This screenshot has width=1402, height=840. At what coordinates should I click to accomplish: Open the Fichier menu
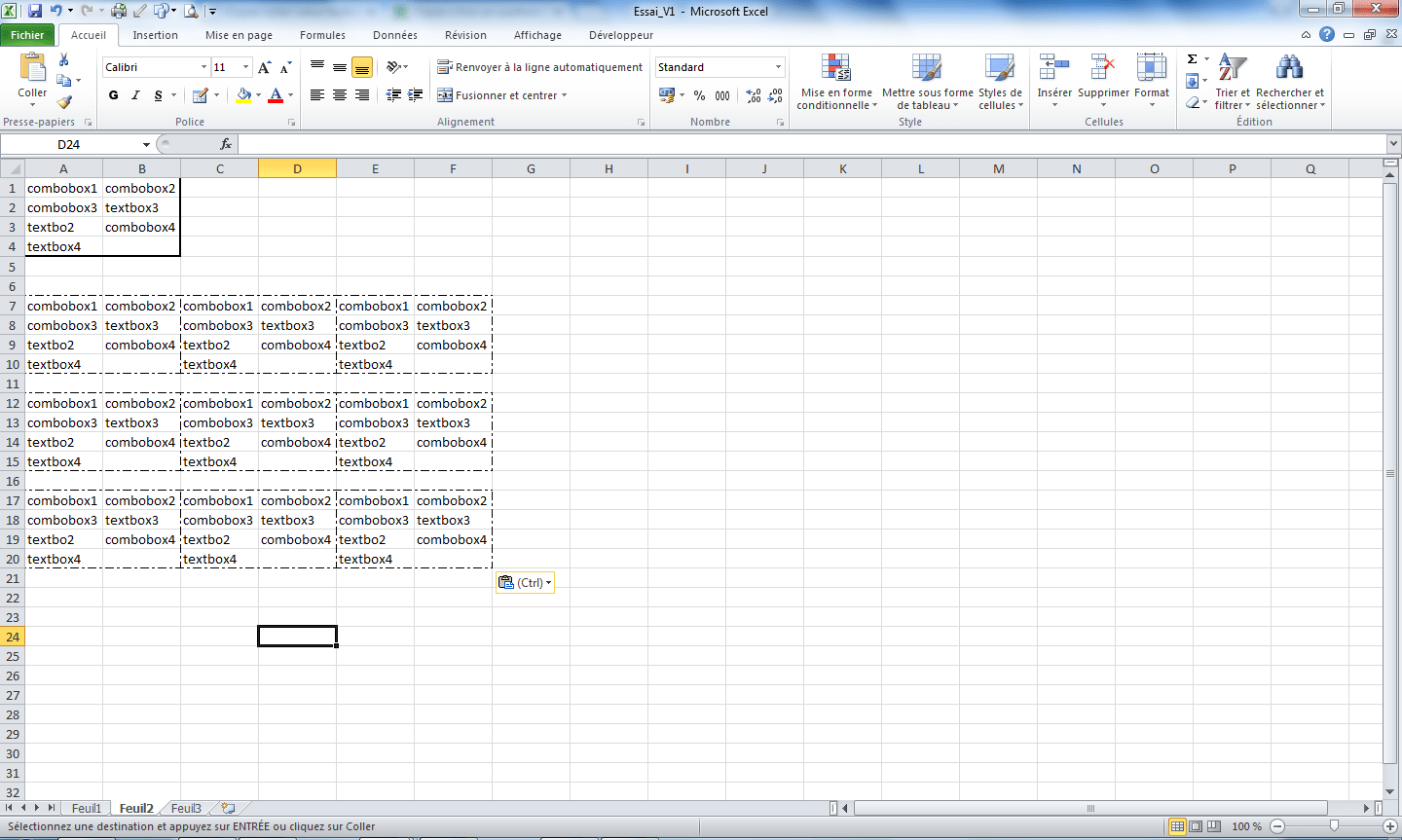[x=27, y=34]
